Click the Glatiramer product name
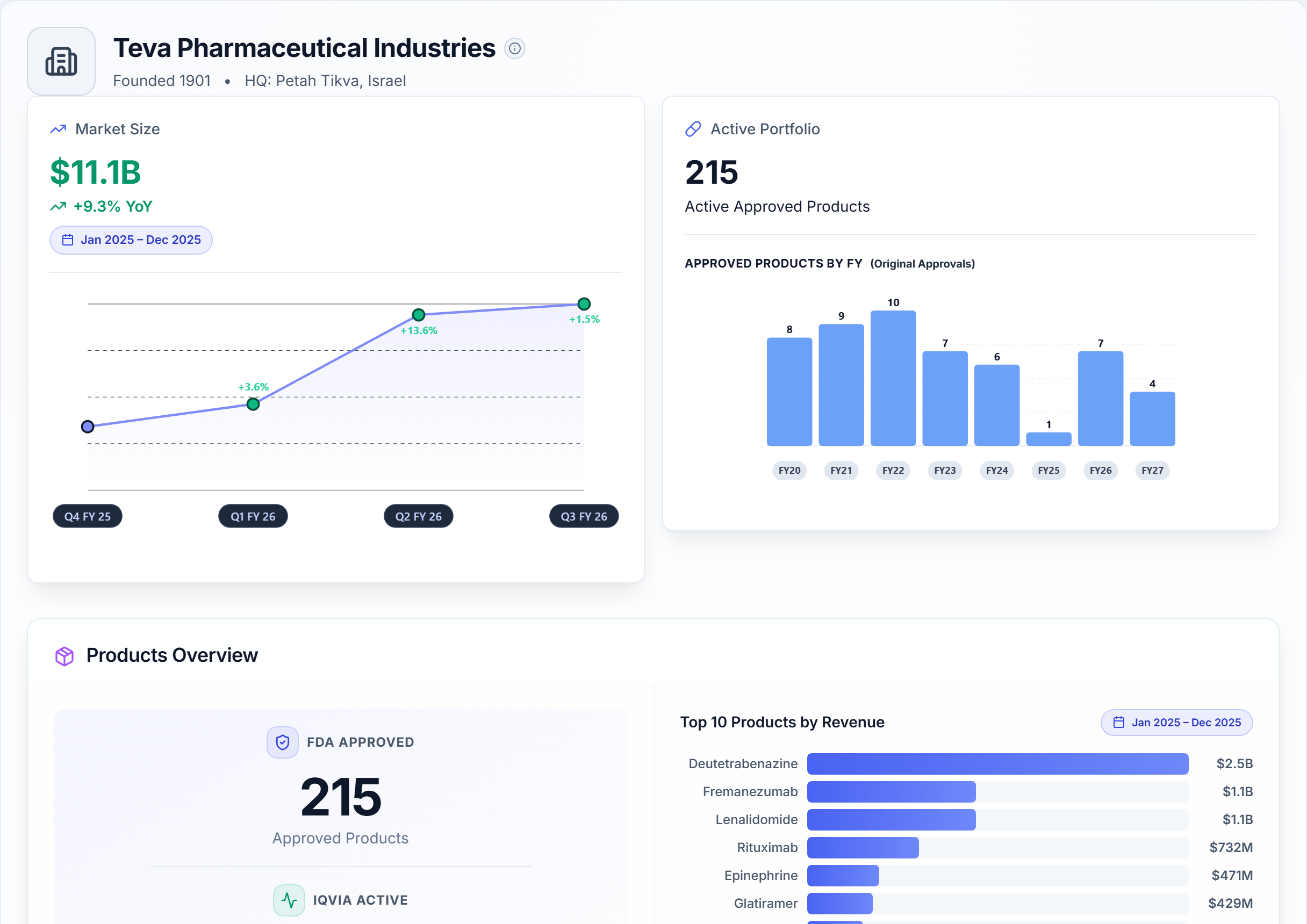The height and width of the screenshot is (924, 1307). point(766,903)
